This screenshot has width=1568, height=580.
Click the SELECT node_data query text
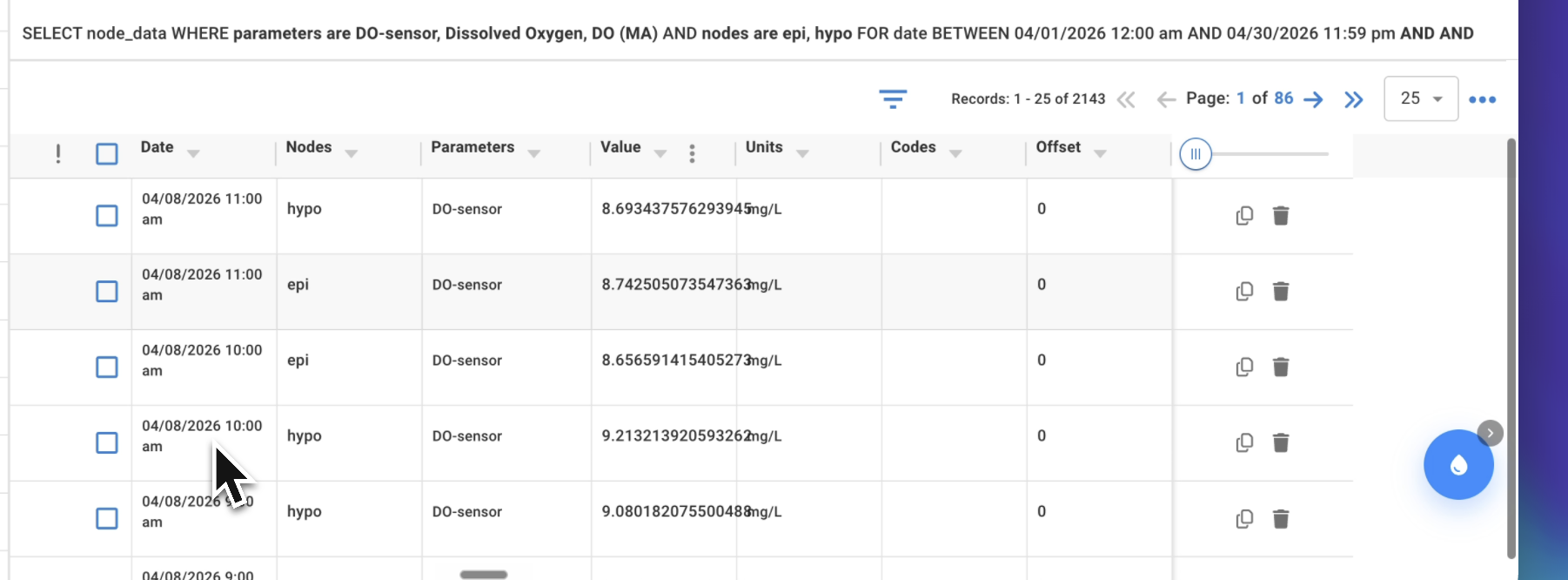tap(747, 33)
